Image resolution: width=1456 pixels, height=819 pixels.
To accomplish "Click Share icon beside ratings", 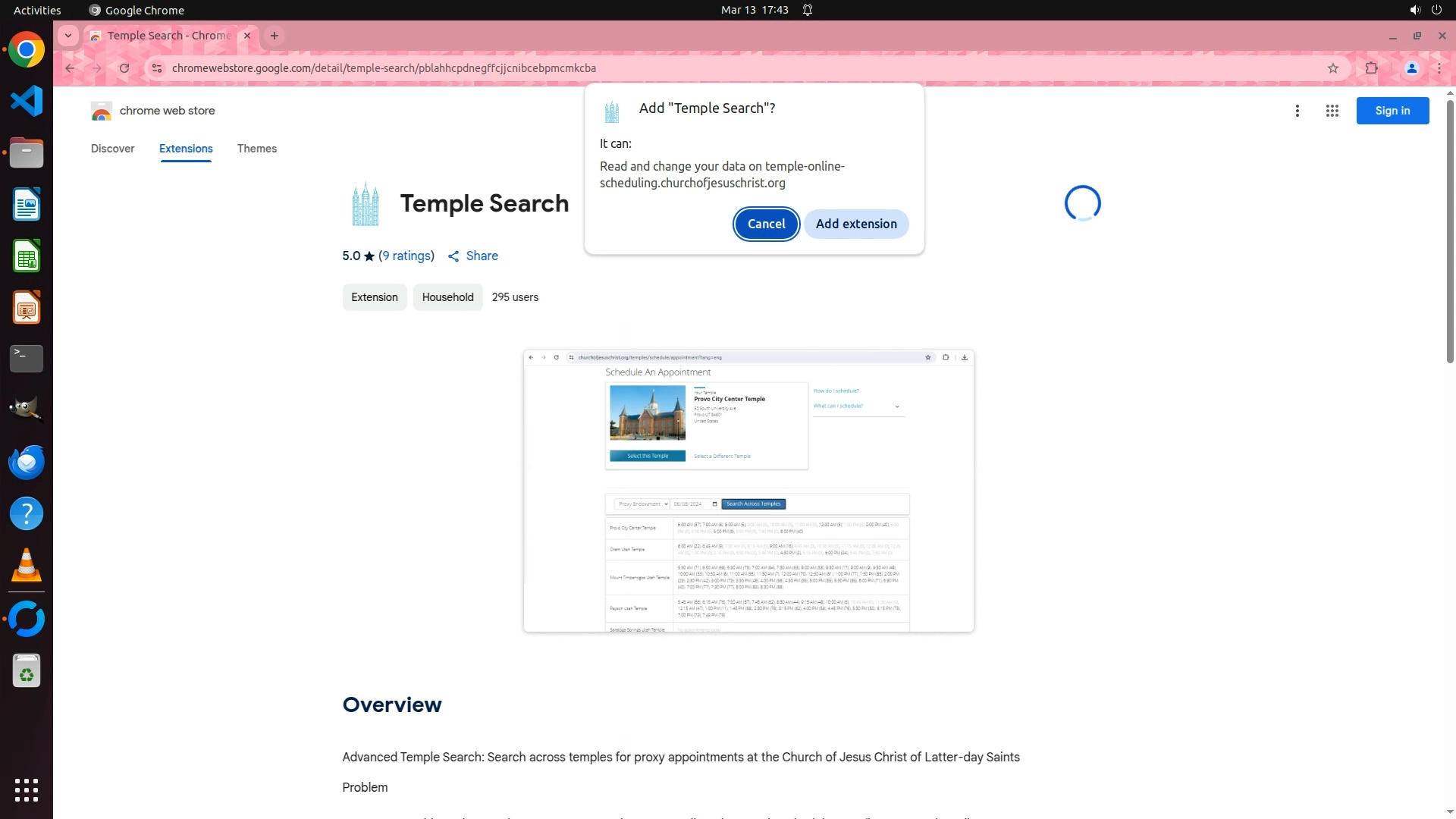I will 453,256.
